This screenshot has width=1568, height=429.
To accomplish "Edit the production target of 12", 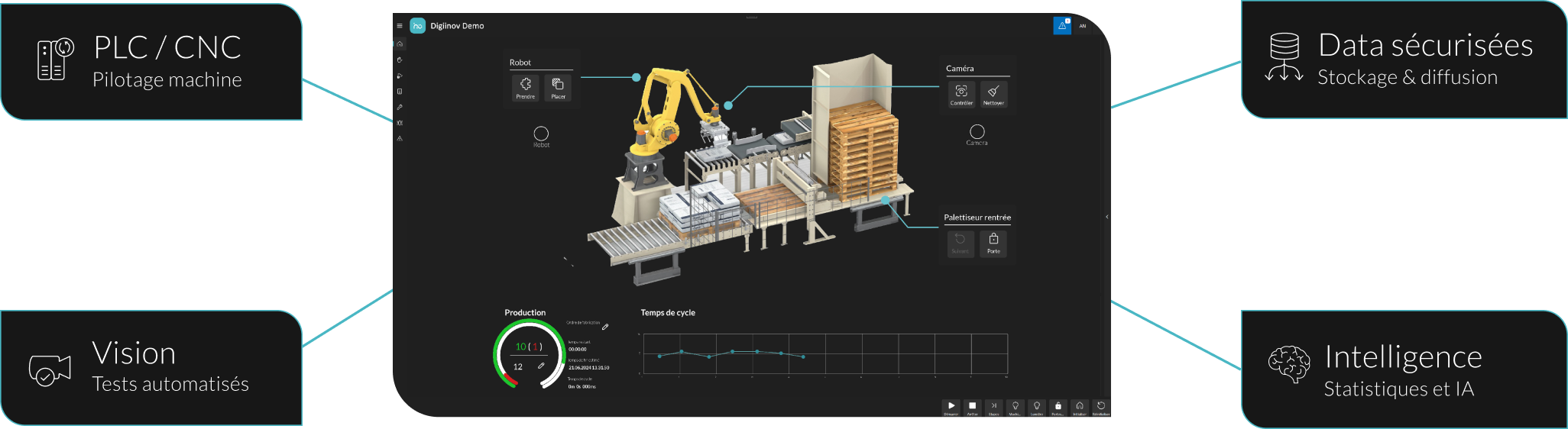I will [x=541, y=366].
